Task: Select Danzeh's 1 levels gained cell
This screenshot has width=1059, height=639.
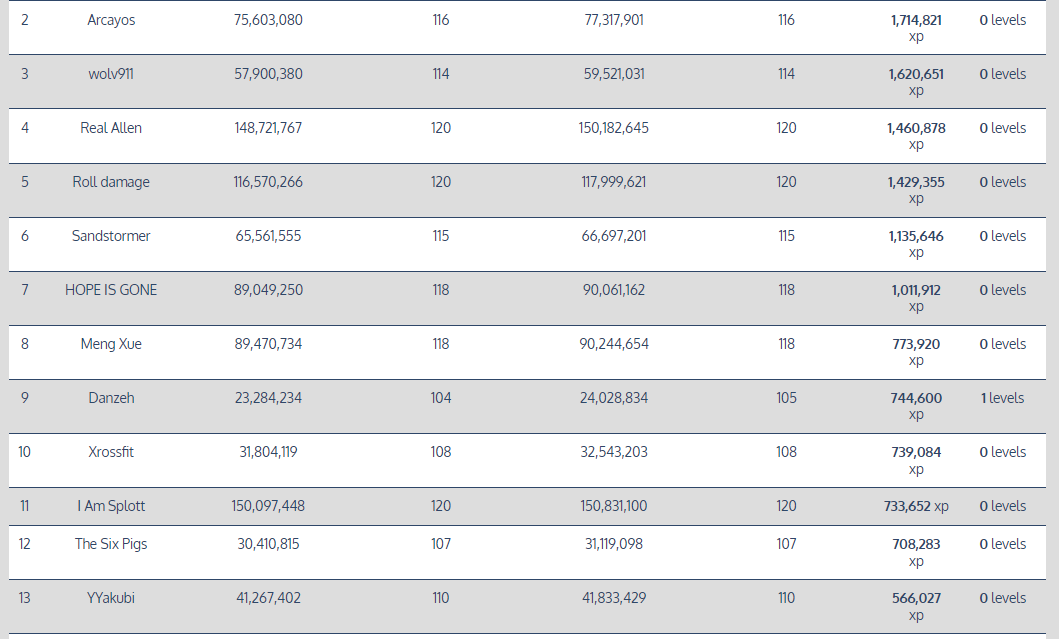Action: 1002,398
